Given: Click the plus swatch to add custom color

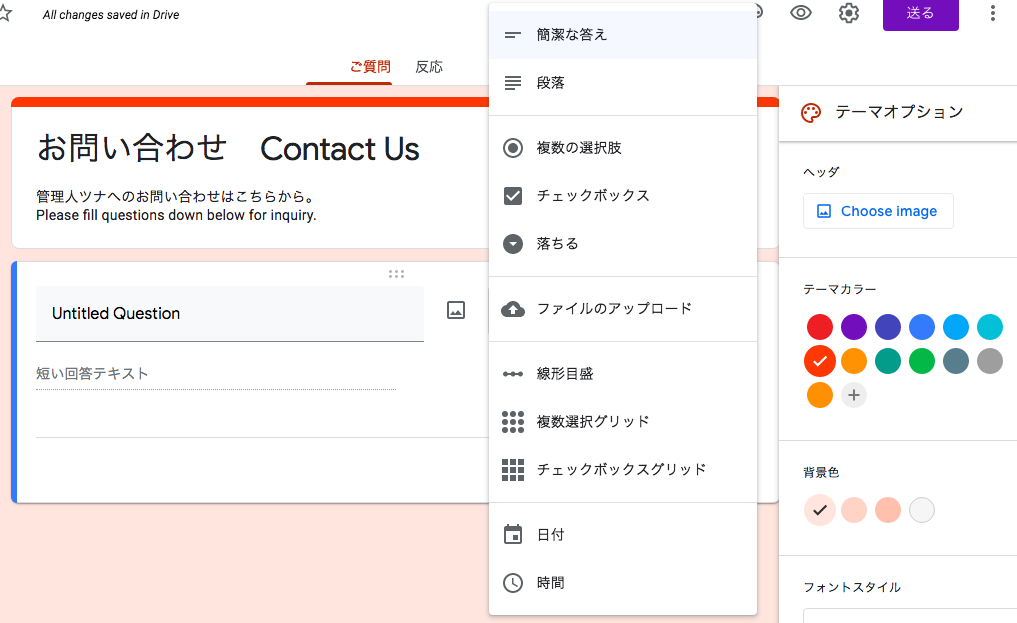Looking at the screenshot, I should coord(853,395).
